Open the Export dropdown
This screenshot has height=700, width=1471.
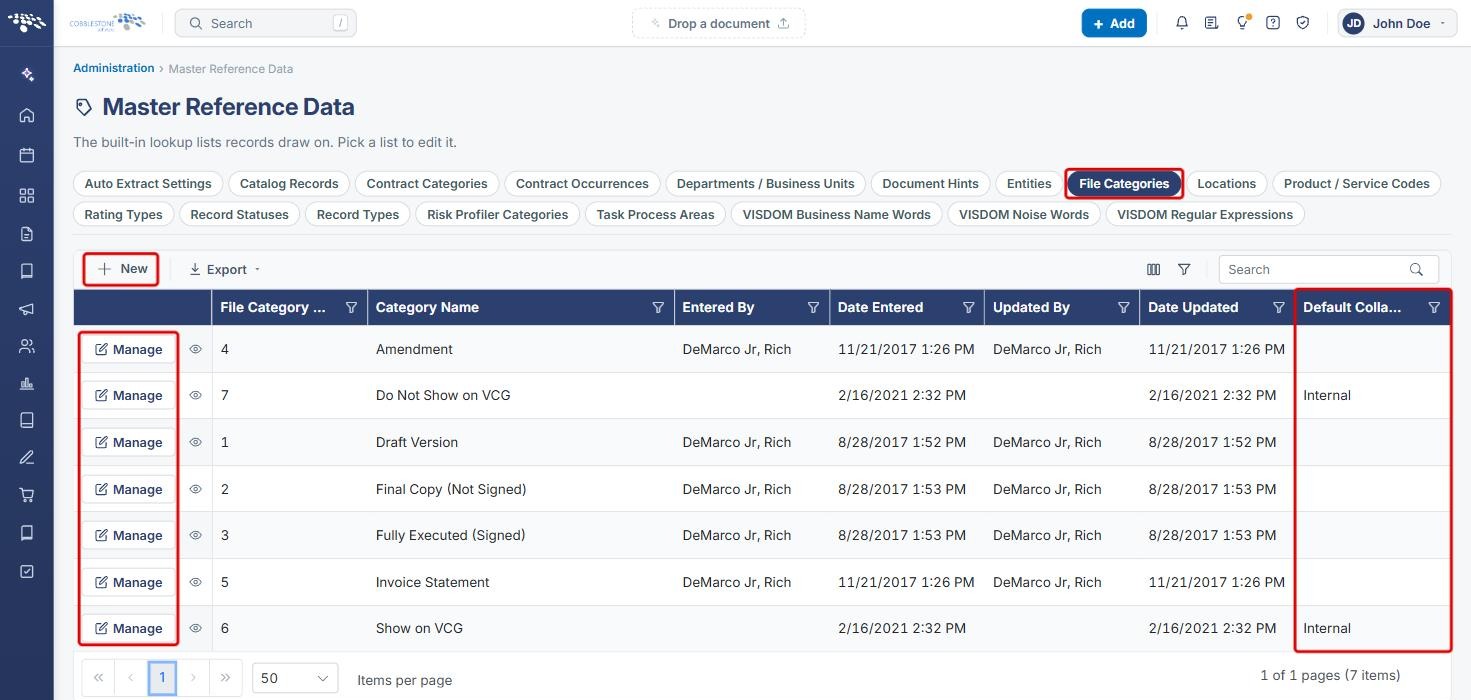(x=225, y=269)
